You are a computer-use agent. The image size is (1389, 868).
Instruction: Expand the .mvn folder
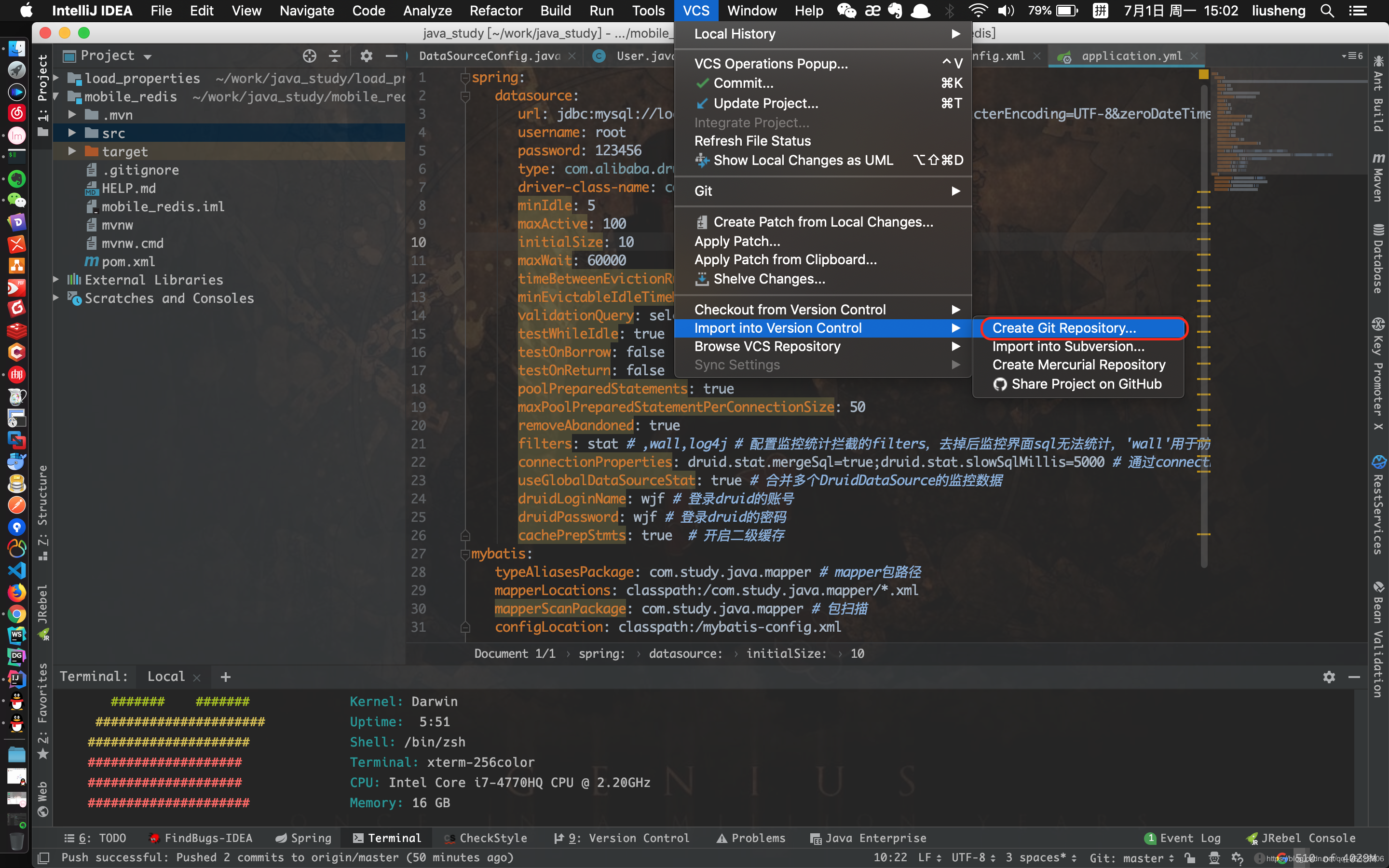(x=72, y=115)
